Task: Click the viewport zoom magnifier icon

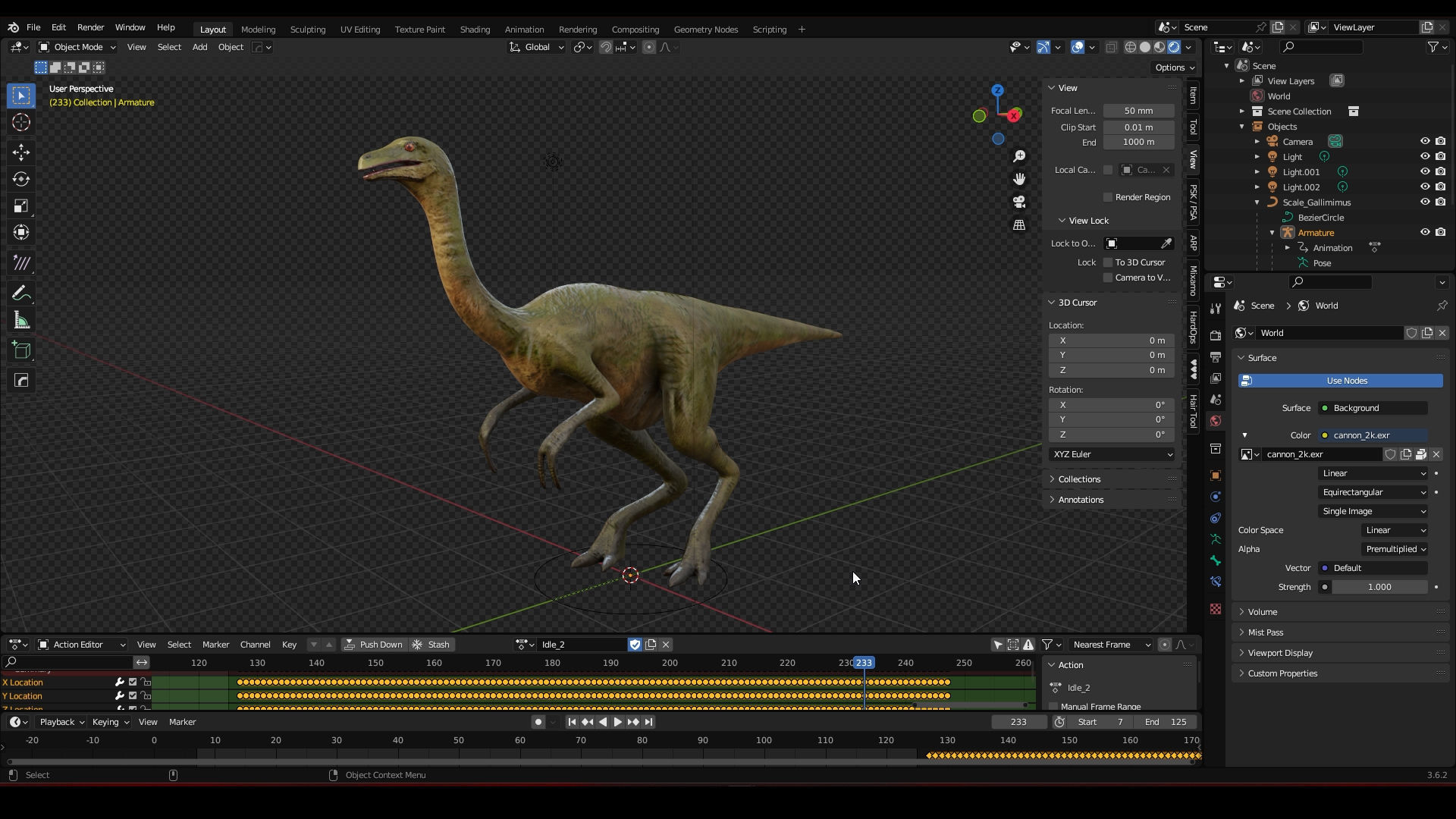Action: click(x=1019, y=156)
